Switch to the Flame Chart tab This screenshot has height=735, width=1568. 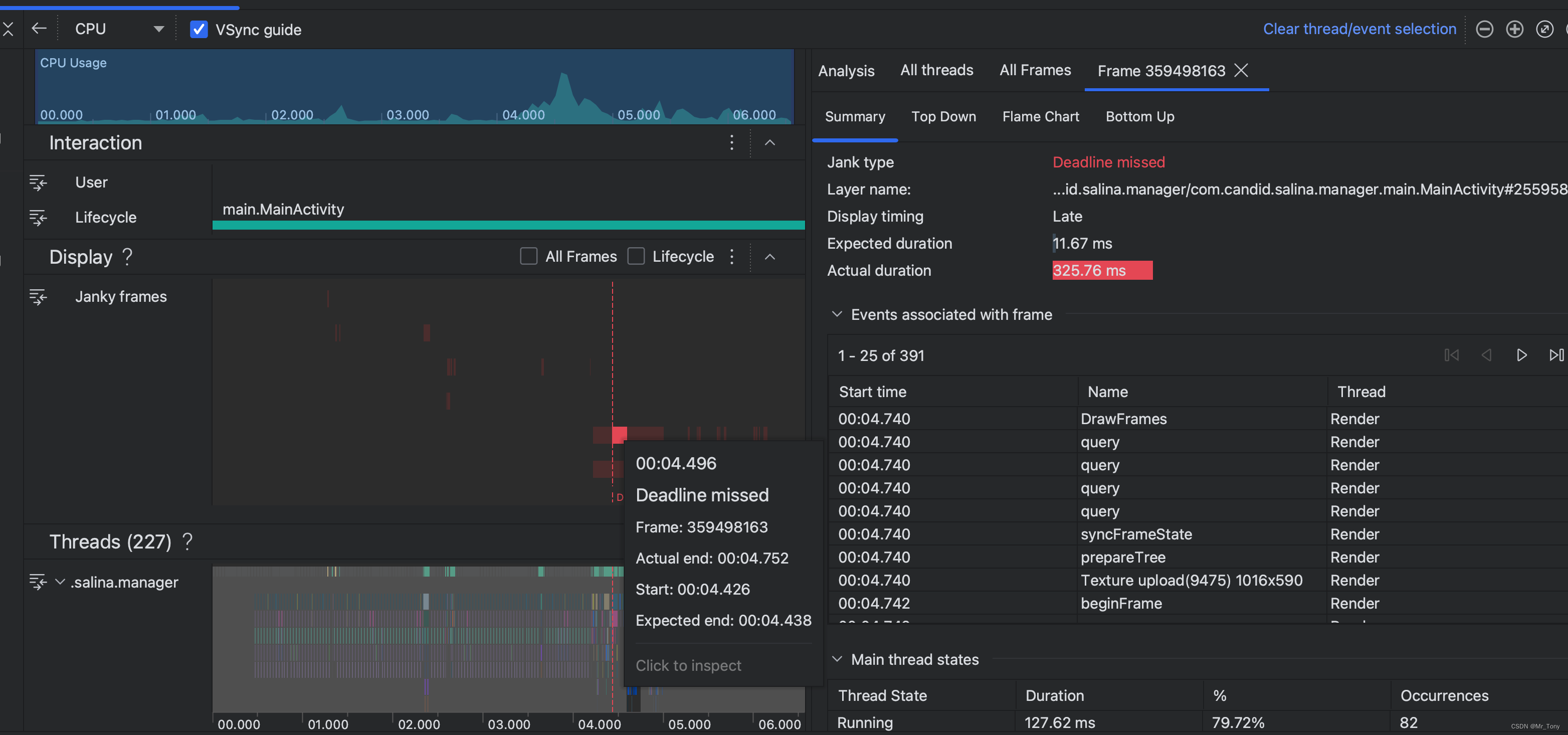pyautogui.click(x=1040, y=116)
